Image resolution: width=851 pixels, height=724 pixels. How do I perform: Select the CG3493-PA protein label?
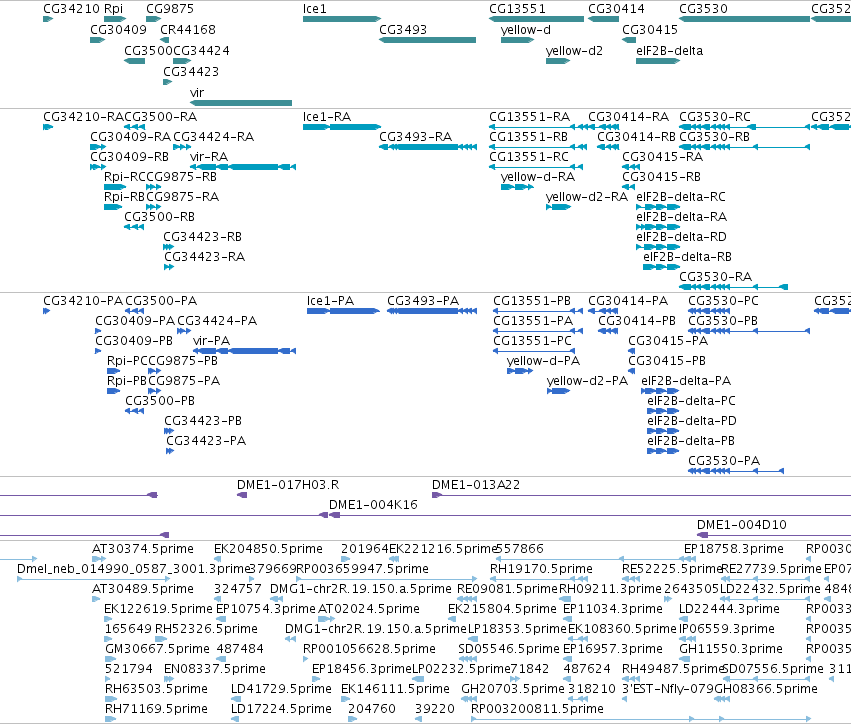click(x=423, y=301)
